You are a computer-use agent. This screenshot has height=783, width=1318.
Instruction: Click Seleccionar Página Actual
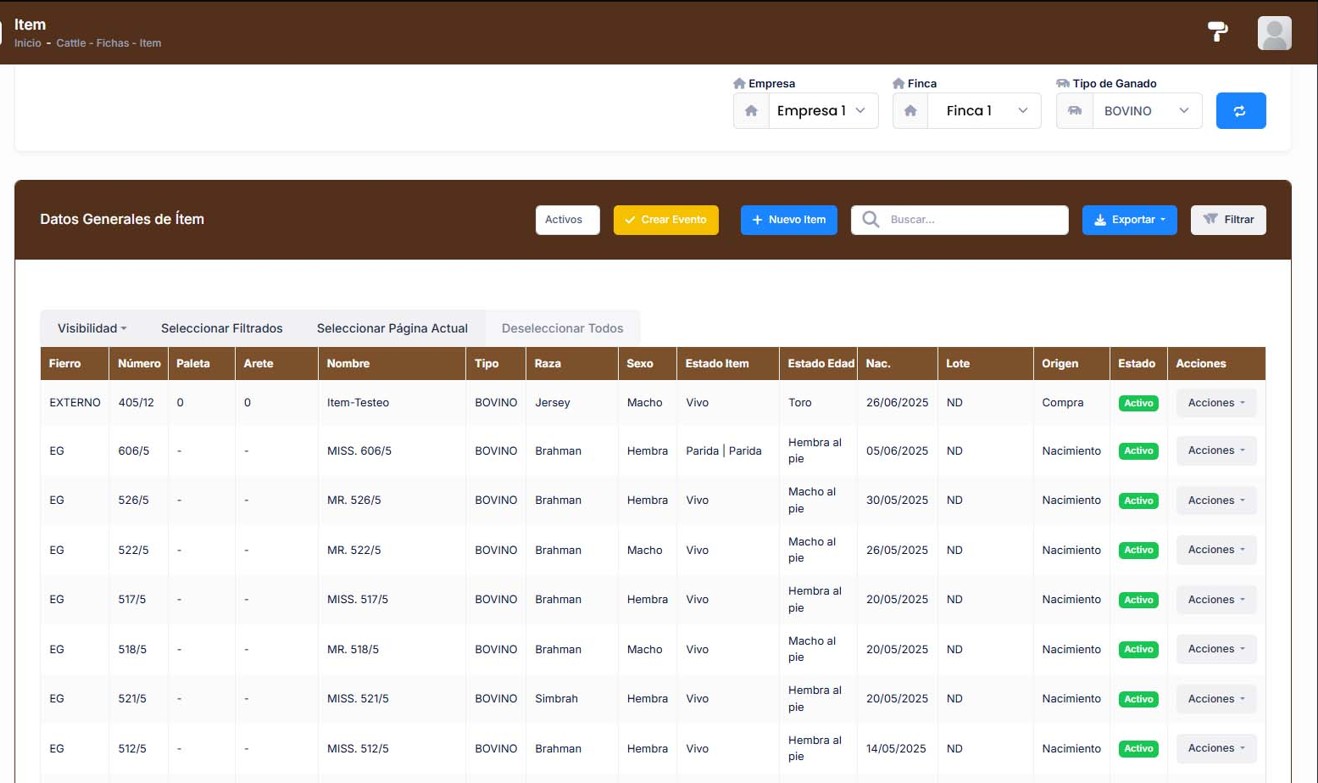coord(392,328)
